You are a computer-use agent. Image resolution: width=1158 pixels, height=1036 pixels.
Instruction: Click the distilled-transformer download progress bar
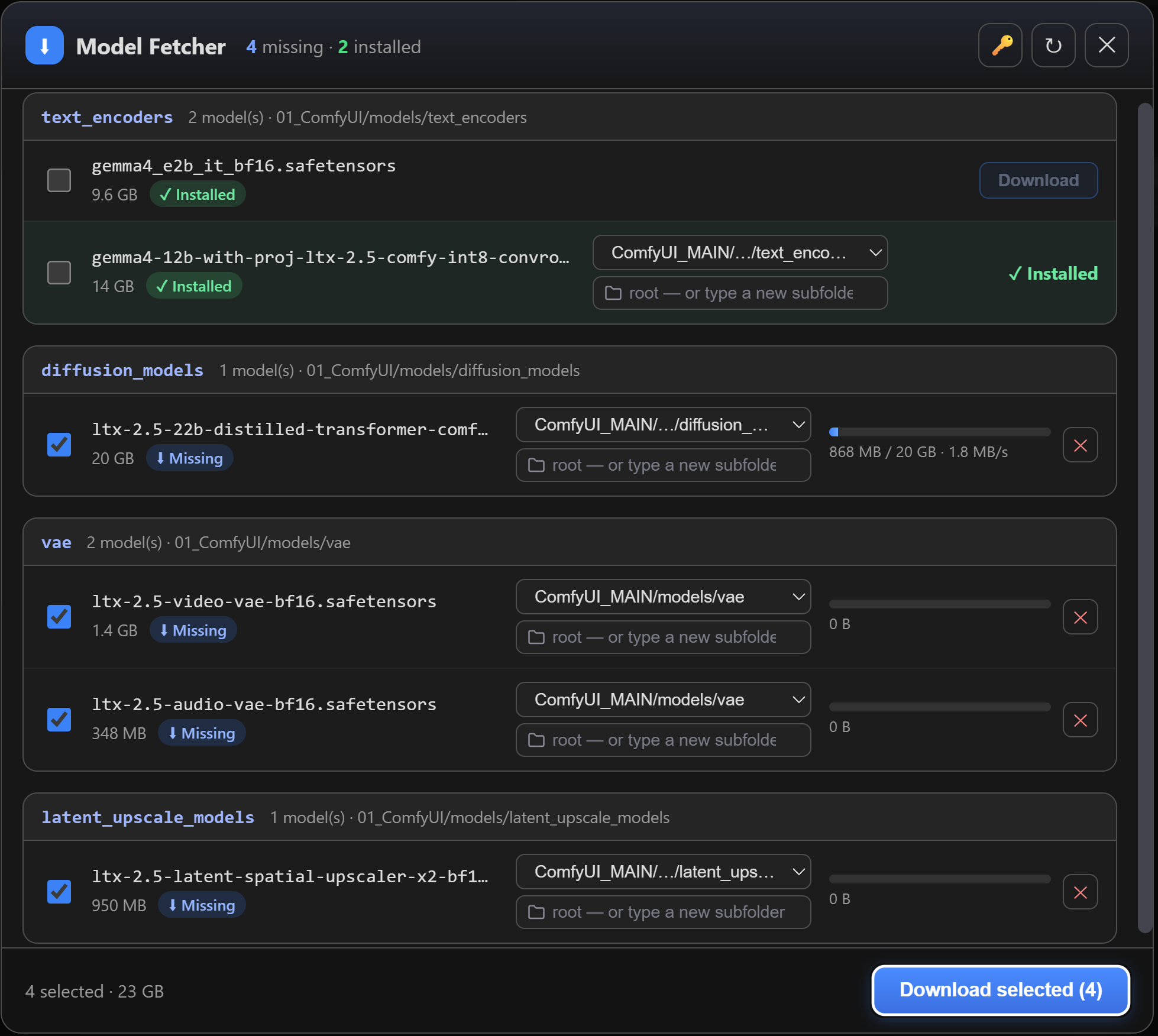pyautogui.click(x=940, y=432)
